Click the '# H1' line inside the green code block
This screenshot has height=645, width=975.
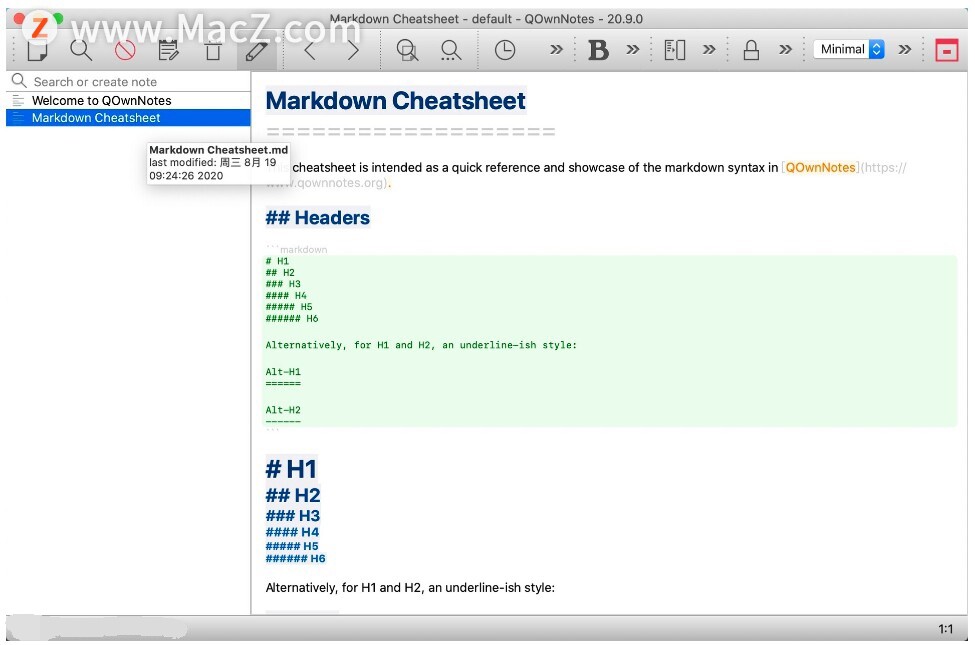(x=277, y=261)
